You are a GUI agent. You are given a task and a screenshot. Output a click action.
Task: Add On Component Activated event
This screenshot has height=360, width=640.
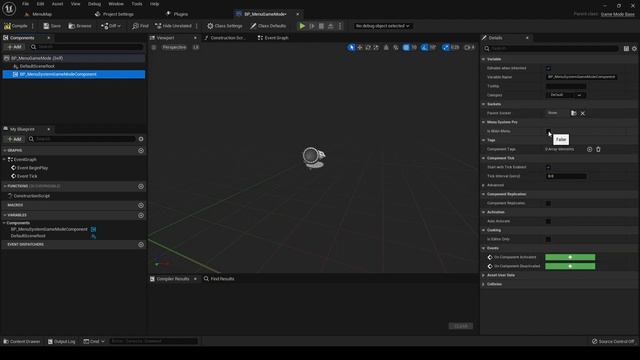coord(570,257)
